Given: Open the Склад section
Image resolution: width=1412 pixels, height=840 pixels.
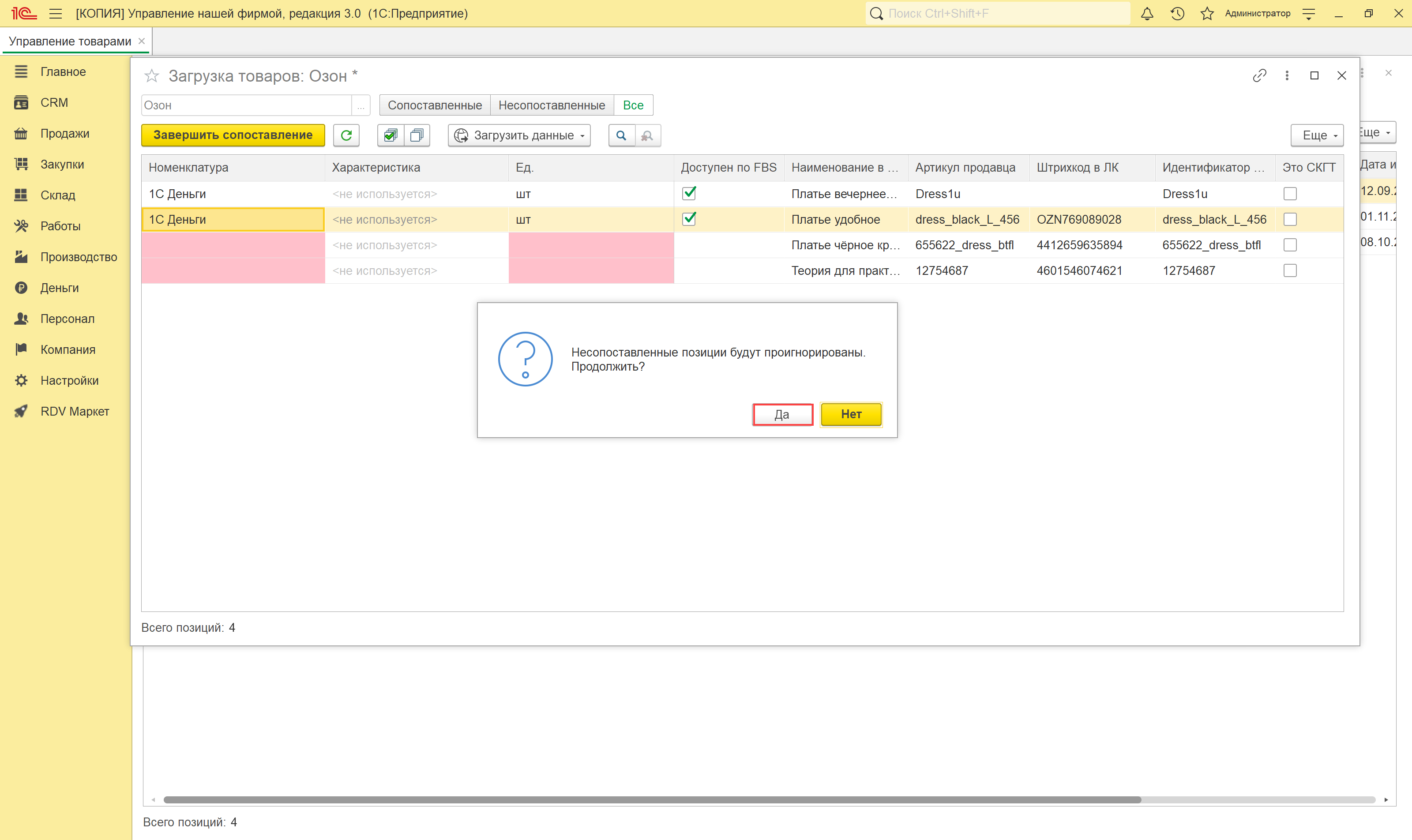Looking at the screenshot, I should pyautogui.click(x=58, y=195).
